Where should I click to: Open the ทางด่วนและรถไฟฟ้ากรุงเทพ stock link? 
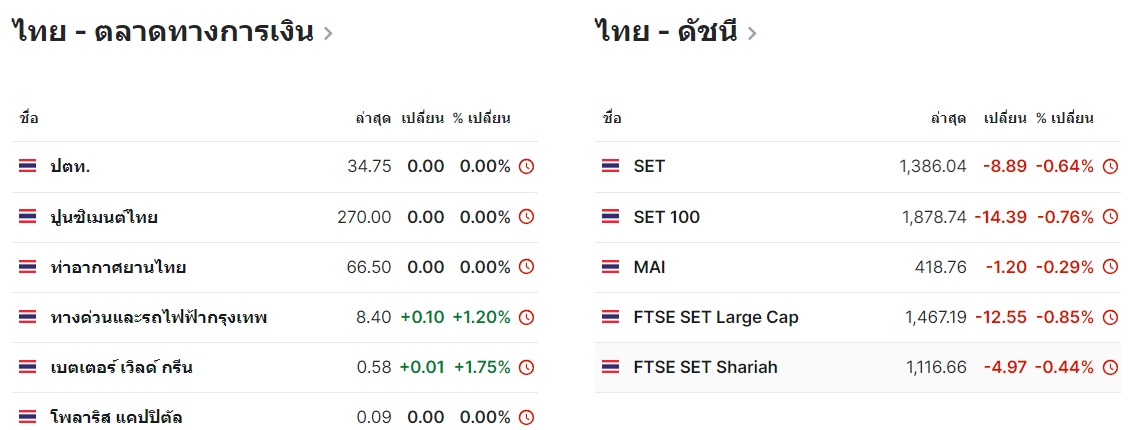159,317
